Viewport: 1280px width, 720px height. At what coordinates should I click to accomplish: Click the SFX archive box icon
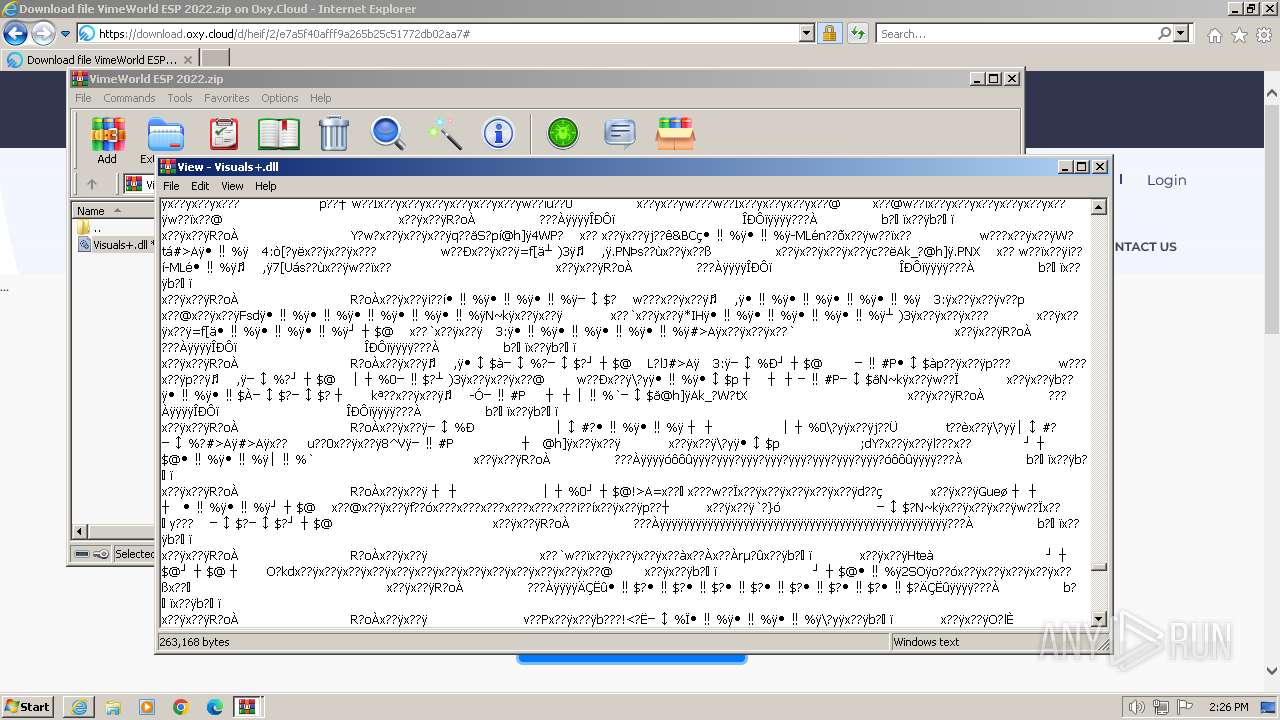[676, 133]
